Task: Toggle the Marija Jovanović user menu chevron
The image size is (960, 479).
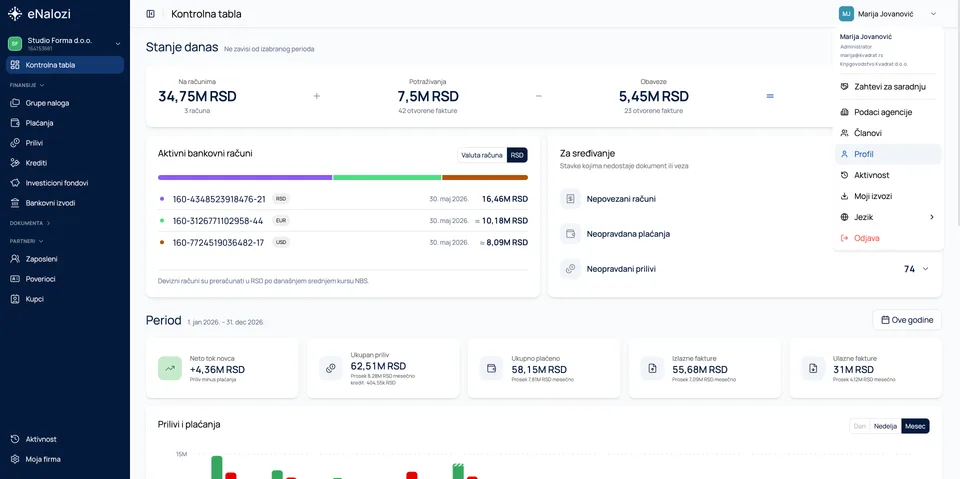Action: pos(933,13)
